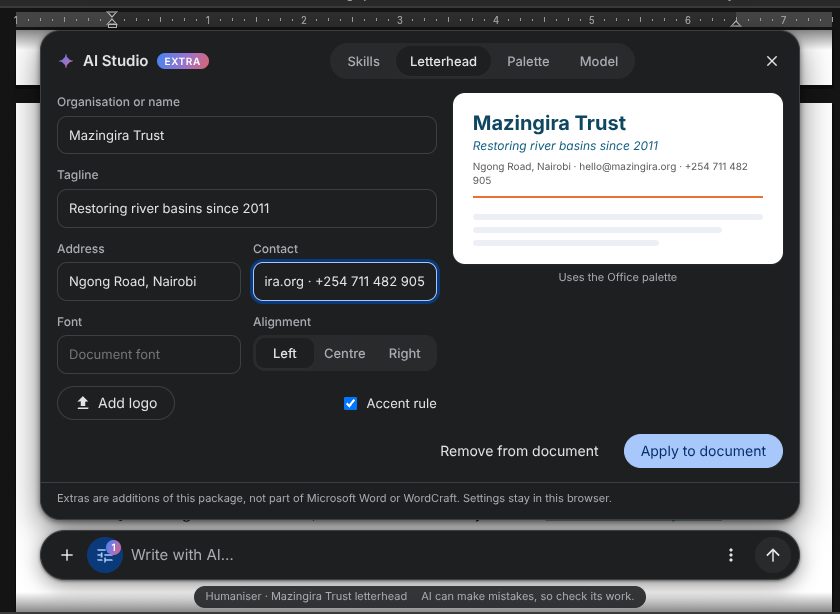The image size is (840, 614).
Task: Close the AI Studio dialog
Action: point(771,61)
